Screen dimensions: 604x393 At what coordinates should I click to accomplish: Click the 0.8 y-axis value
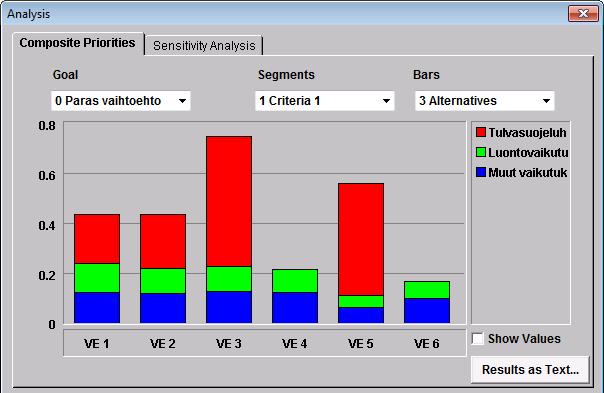[47, 126]
